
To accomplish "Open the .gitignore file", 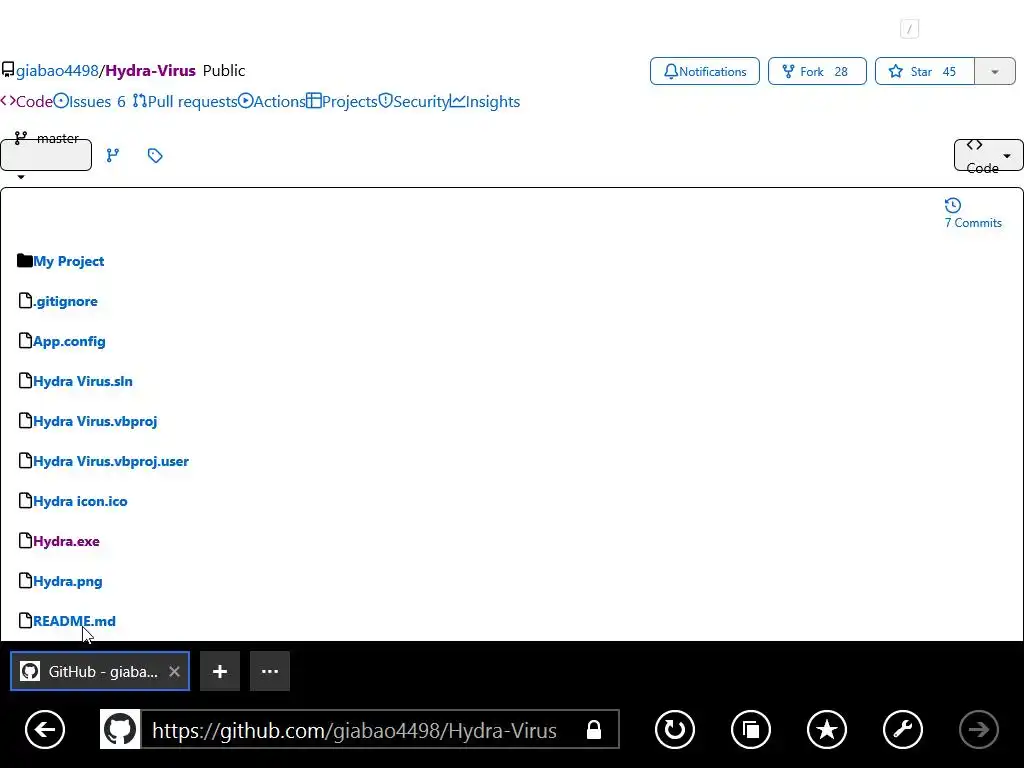I will click(65, 301).
